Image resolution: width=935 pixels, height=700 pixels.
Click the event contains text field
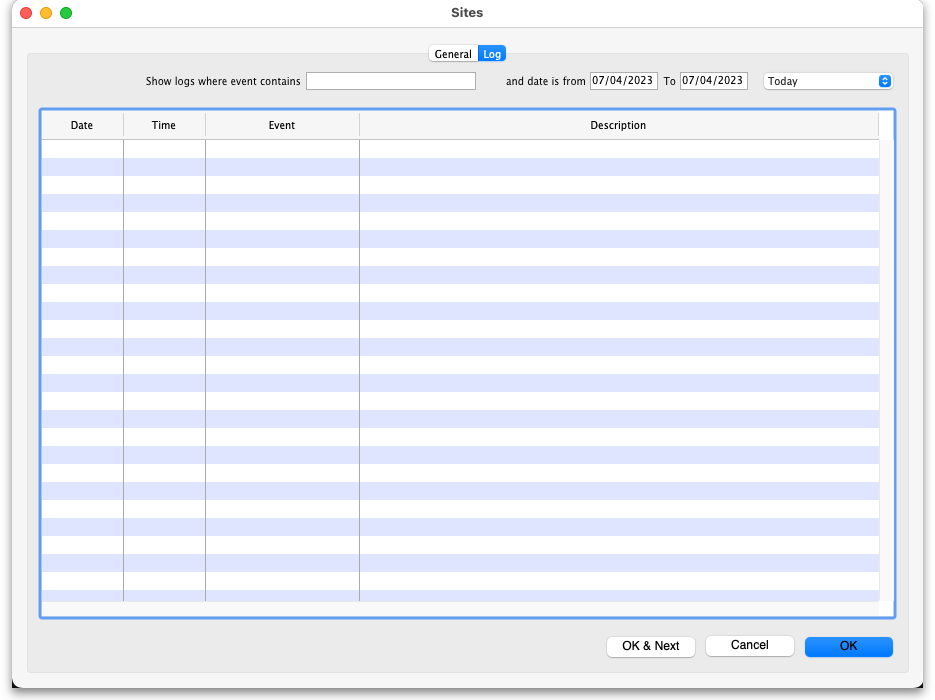390,81
